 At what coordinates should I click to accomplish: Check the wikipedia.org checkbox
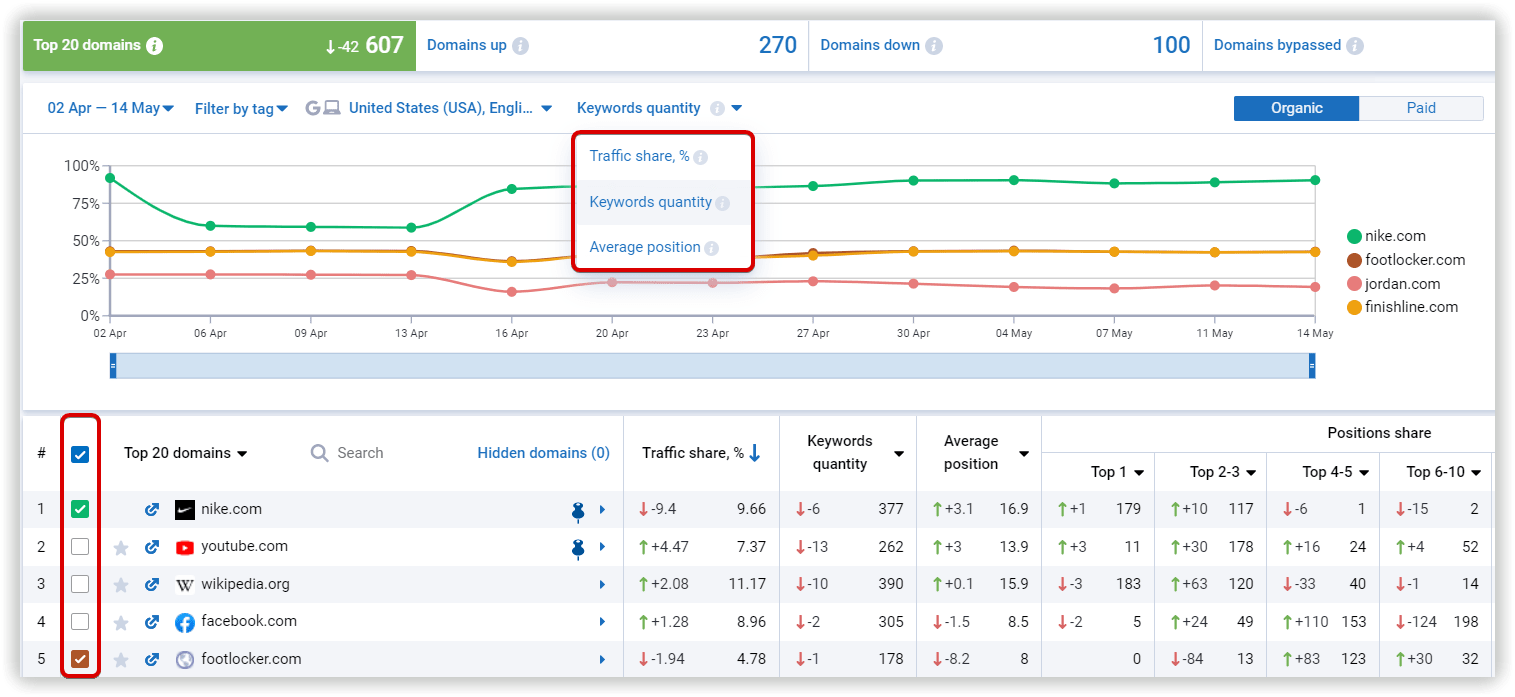[80, 584]
